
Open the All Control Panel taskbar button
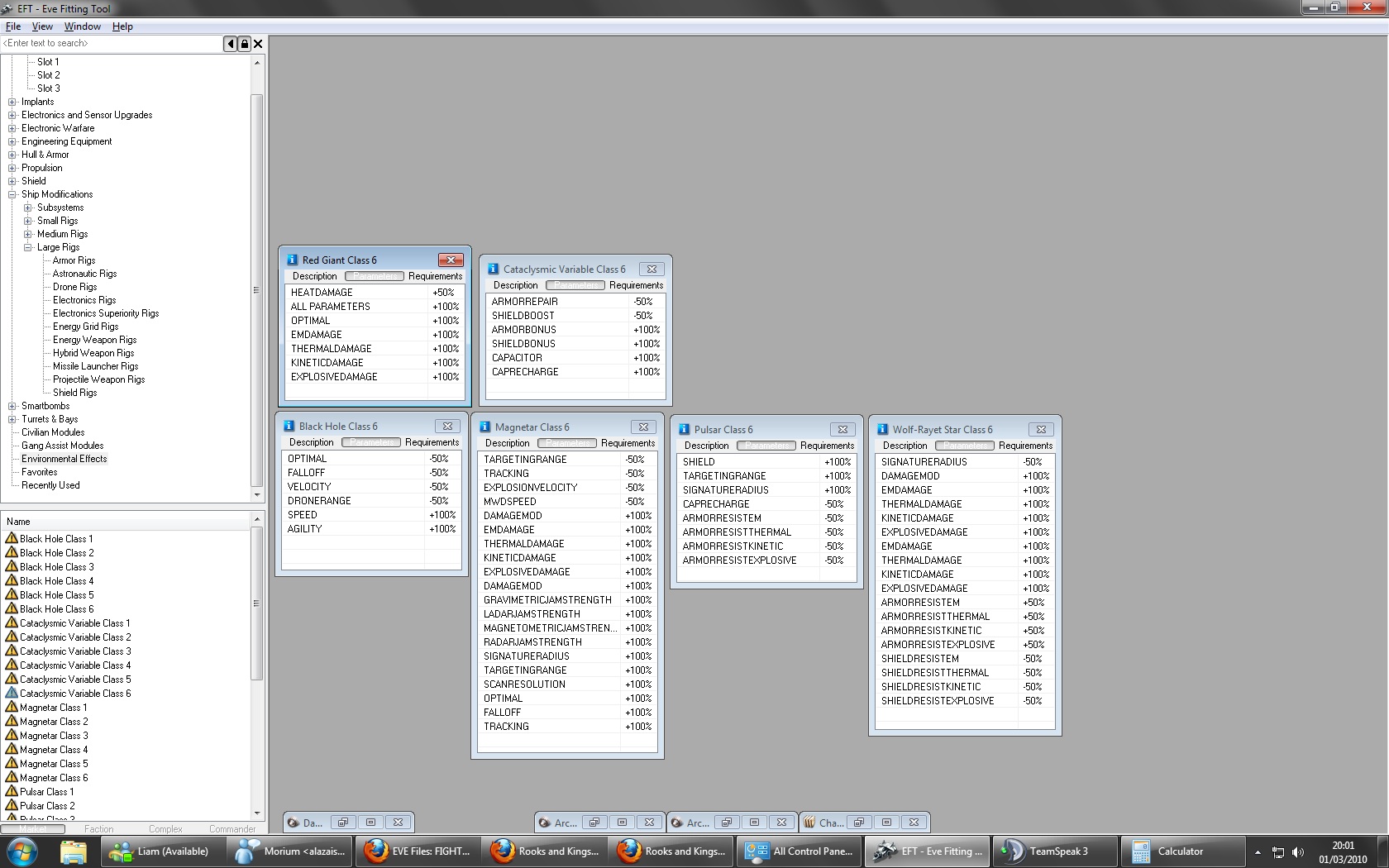[x=799, y=851]
